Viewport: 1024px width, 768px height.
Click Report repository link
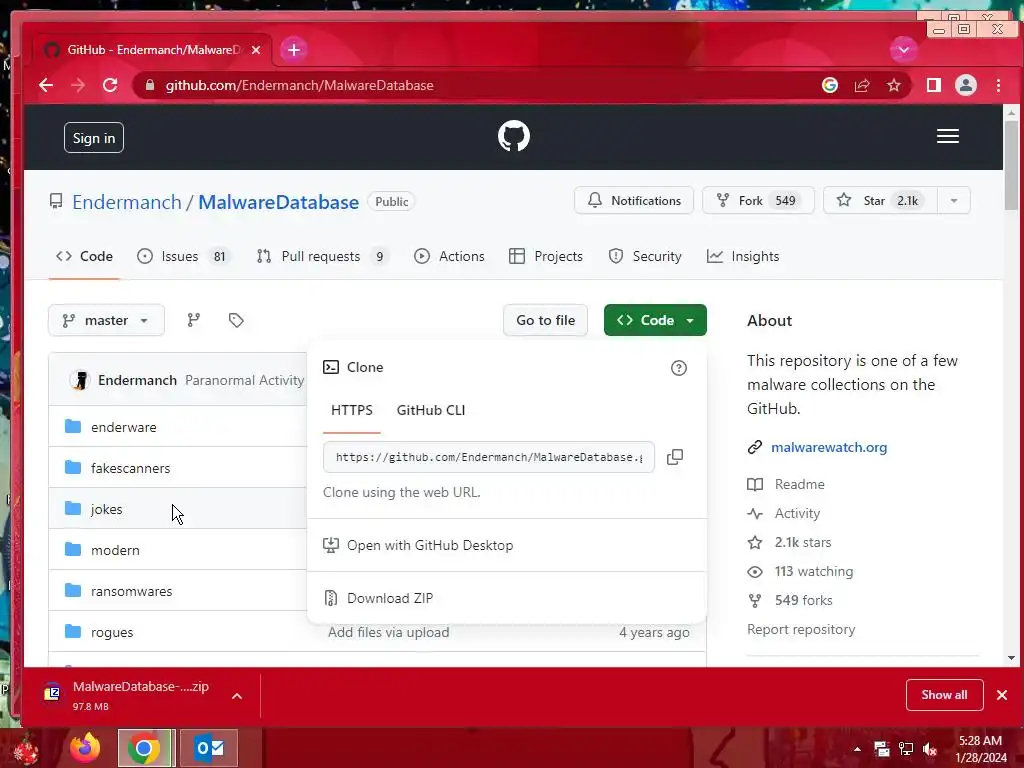coord(801,630)
